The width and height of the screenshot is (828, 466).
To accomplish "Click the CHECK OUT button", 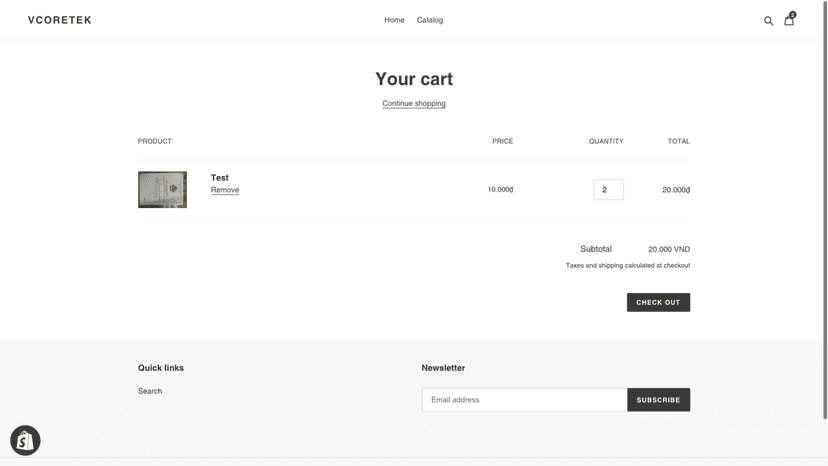I will pos(658,302).
